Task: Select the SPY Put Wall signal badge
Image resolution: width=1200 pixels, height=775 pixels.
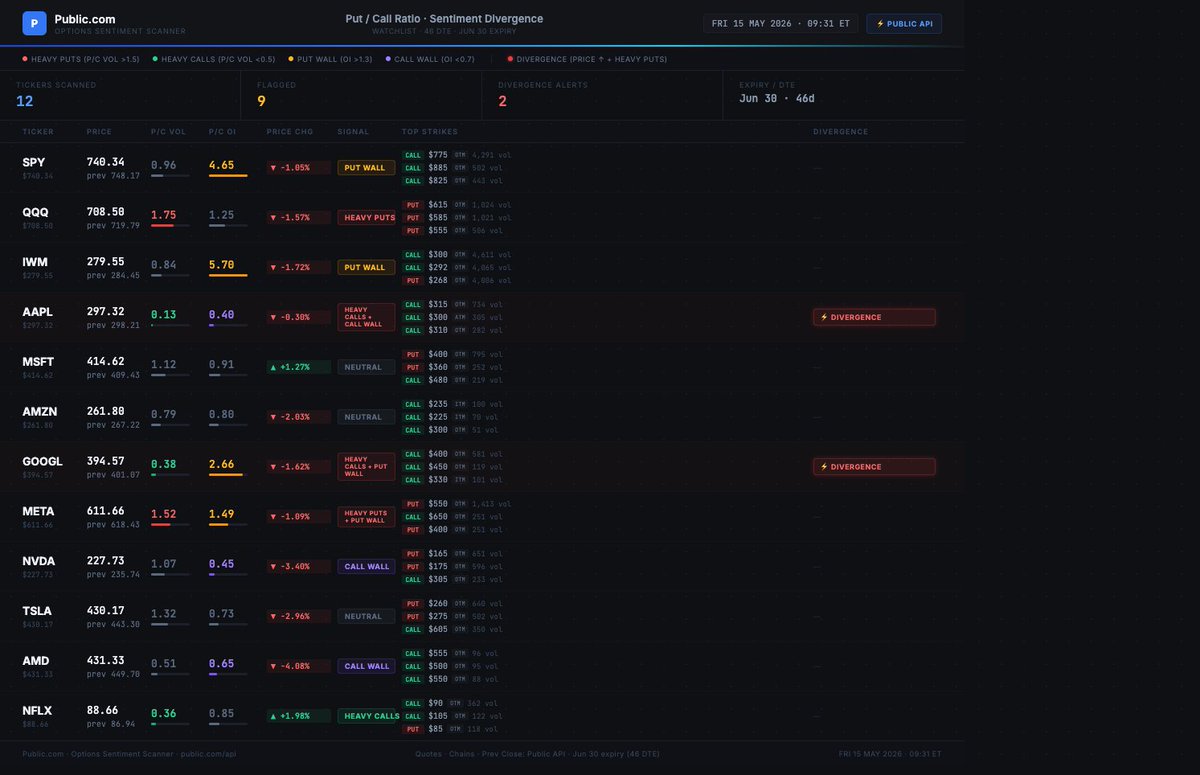Action: coord(366,168)
